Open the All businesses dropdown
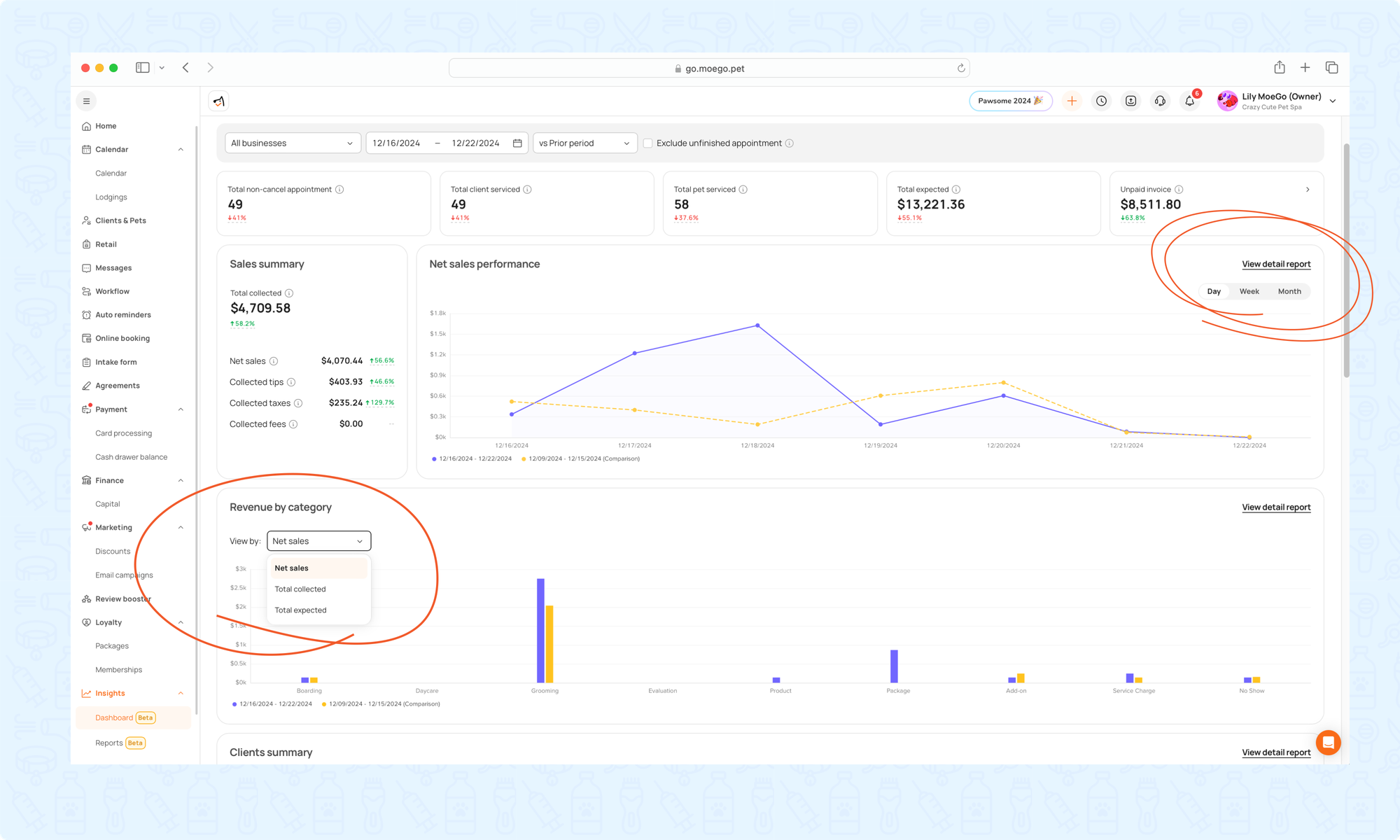 point(292,143)
